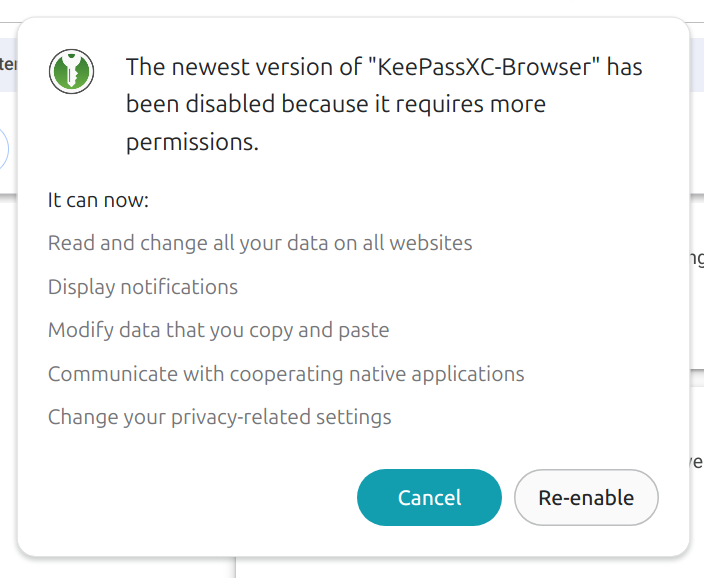The height and width of the screenshot is (578, 704).
Task: Click the cut-off "ter" text behind dialog
Action: coord(8,64)
